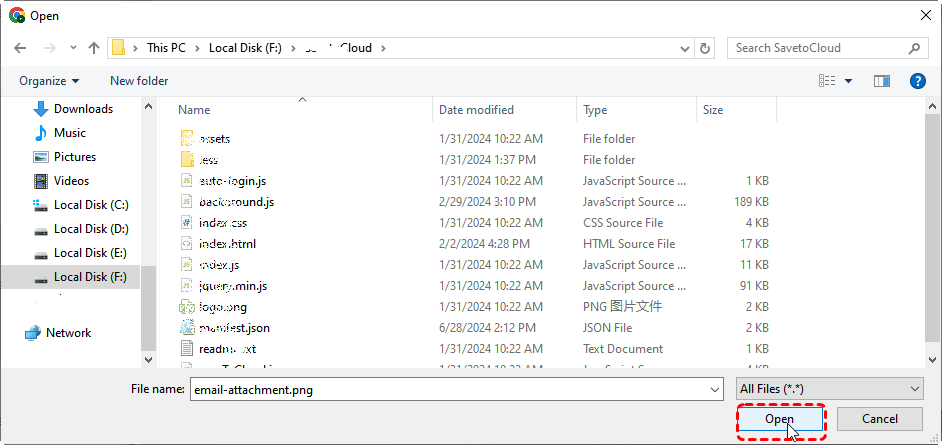Open the view options dropdown arrow
The height and width of the screenshot is (445, 942).
tap(849, 81)
